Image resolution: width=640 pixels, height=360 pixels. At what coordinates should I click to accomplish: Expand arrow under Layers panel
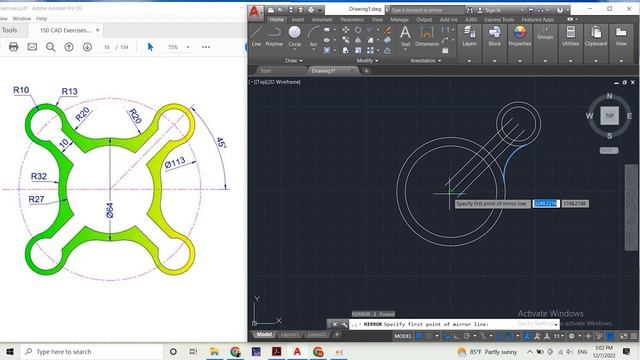coord(469,61)
